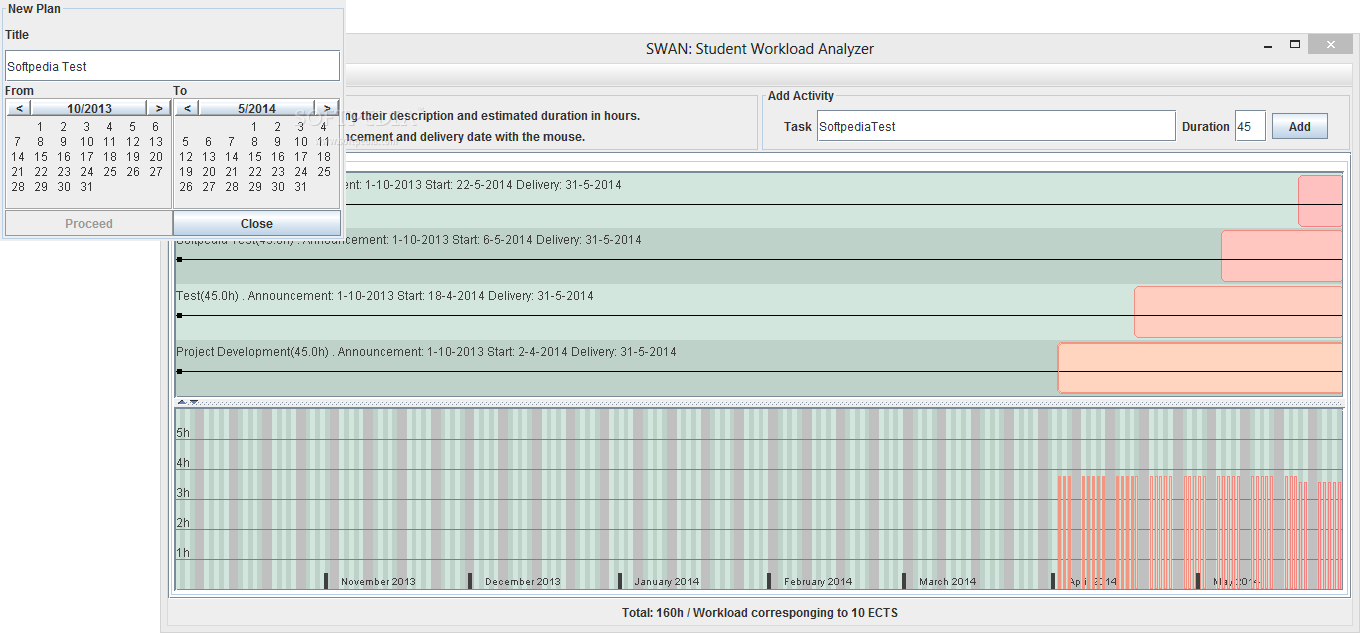This screenshot has width=1360, height=633.
Task: Pick day 15 in the To calendar
Action: pos(254,157)
